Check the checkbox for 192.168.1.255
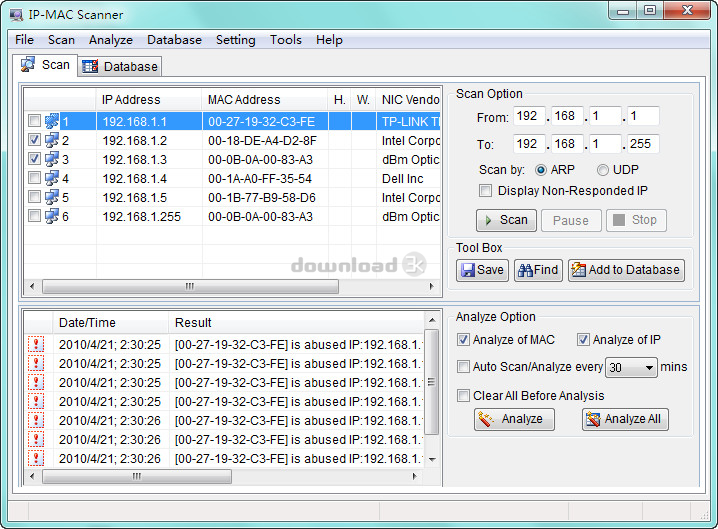 (34, 215)
